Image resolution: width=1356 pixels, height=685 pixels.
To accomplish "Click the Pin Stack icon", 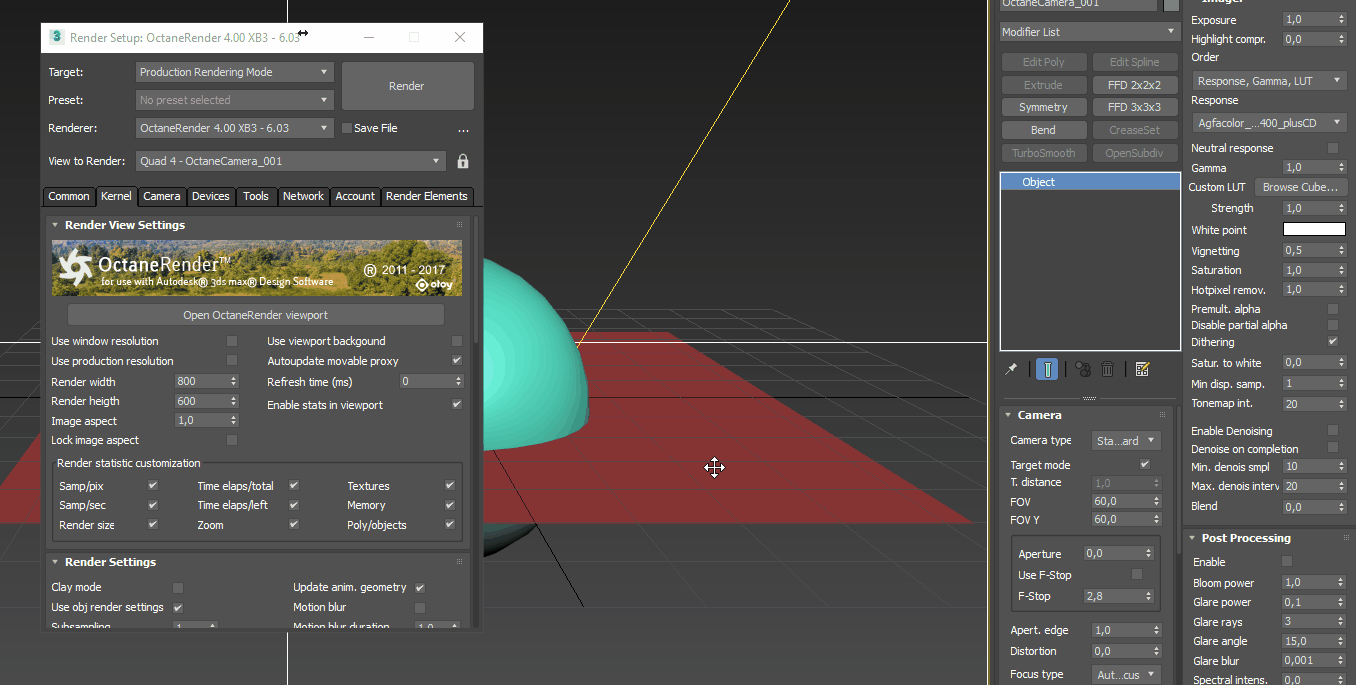I will coord(1011,369).
